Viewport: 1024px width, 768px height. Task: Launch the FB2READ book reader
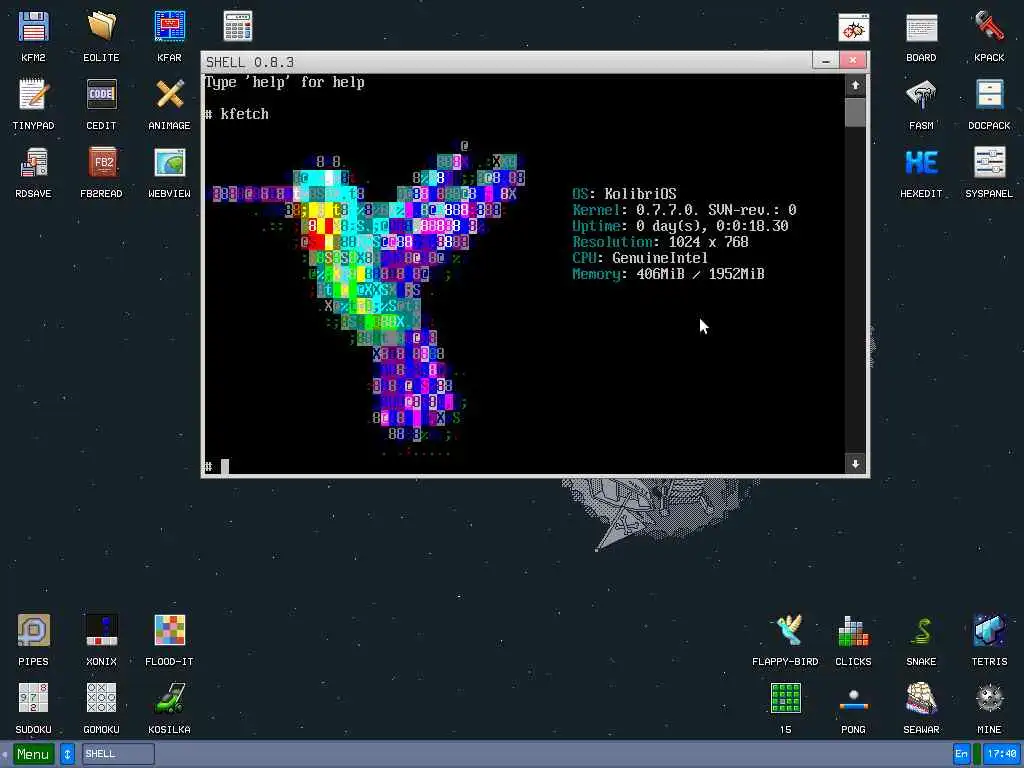click(101, 163)
